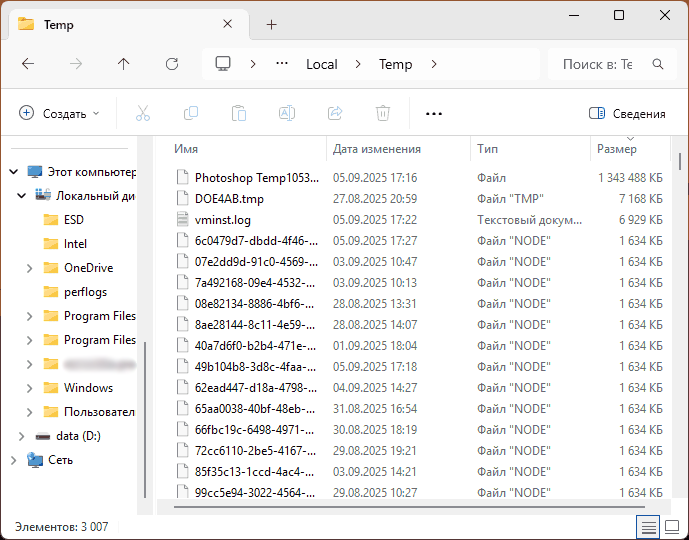Toggle the Сведения details pane
The width and height of the screenshot is (689, 540).
pos(627,114)
